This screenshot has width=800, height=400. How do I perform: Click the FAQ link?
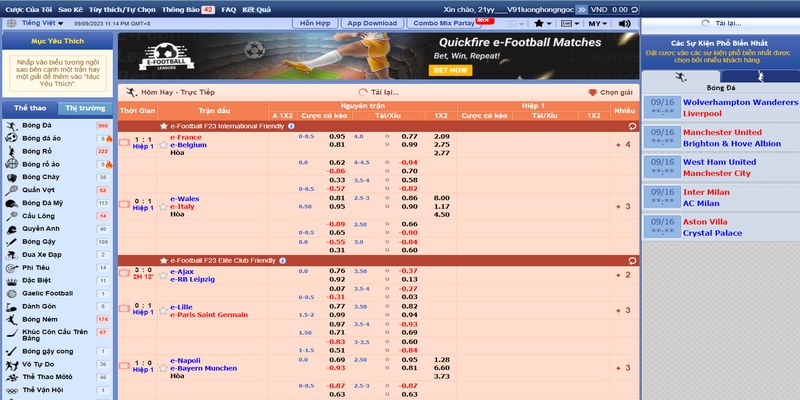click(x=229, y=10)
